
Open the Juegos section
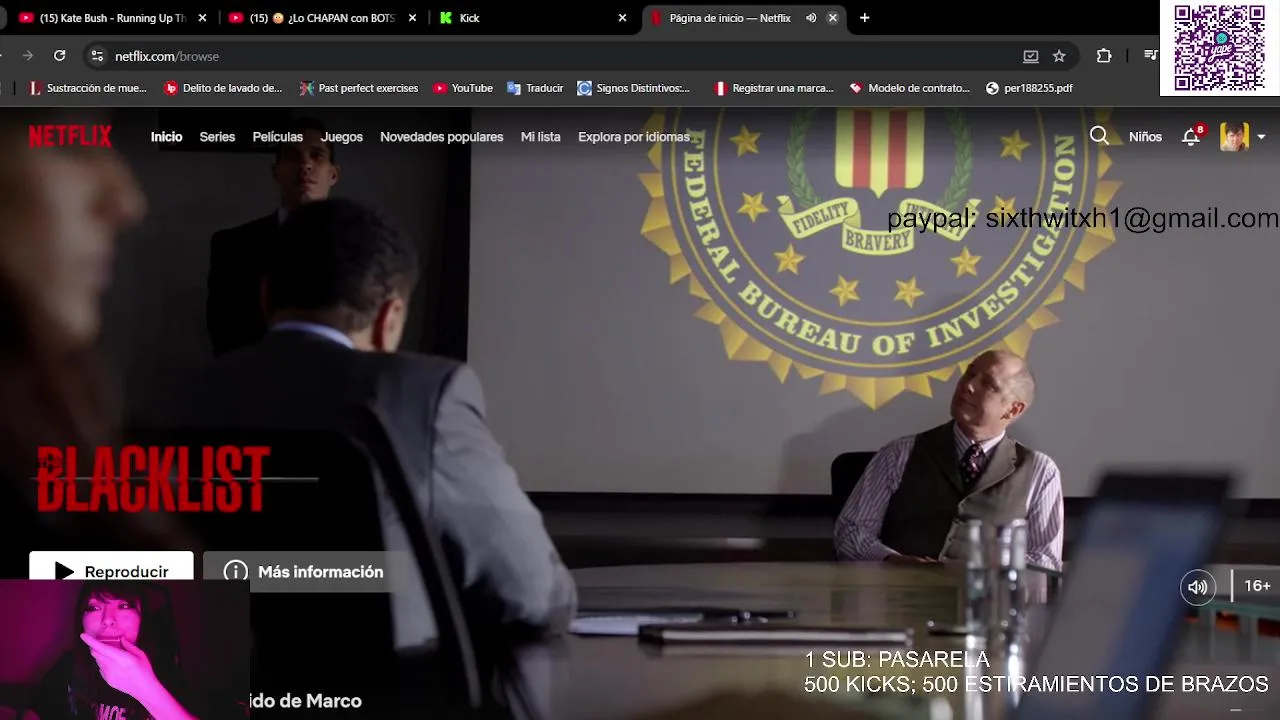click(341, 137)
